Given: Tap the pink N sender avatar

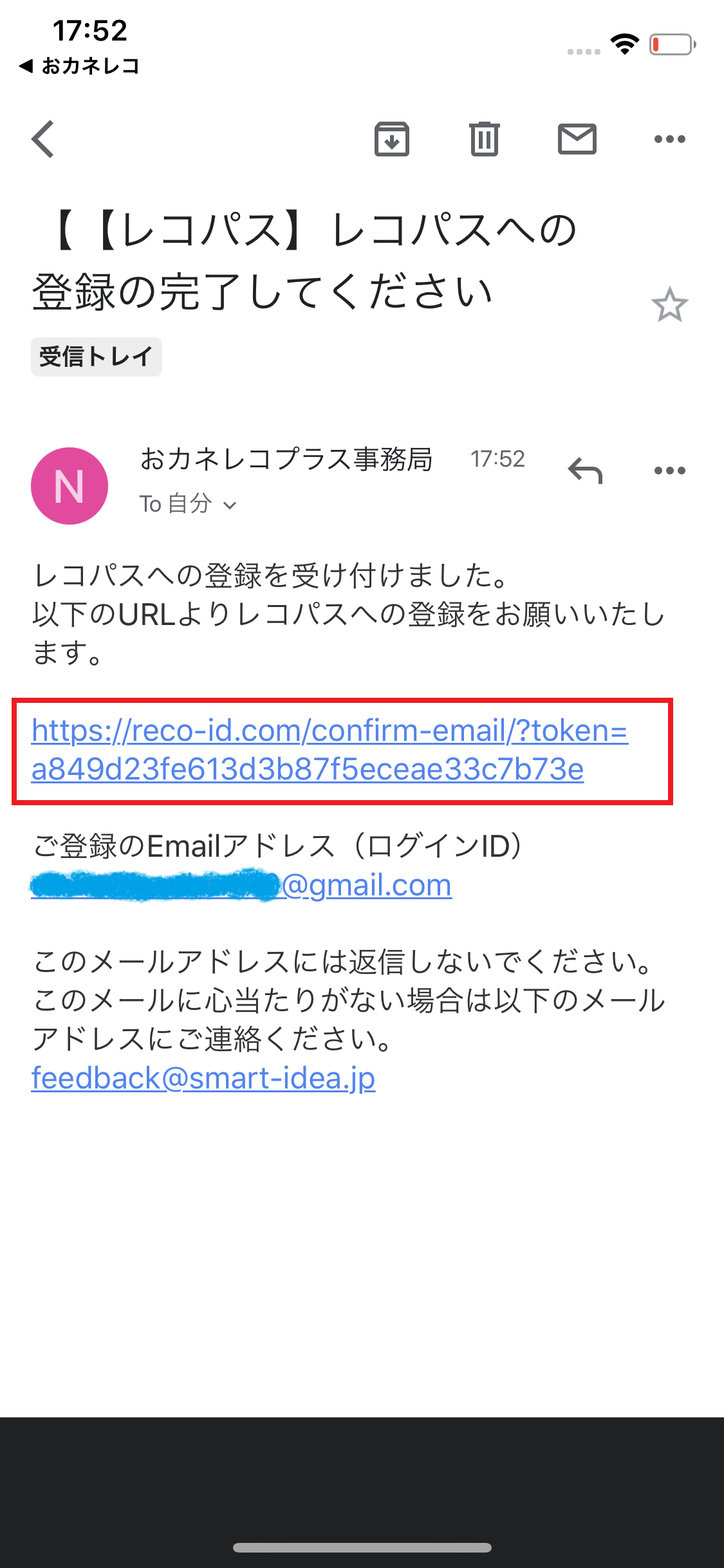Looking at the screenshot, I should pyautogui.click(x=70, y=486).
